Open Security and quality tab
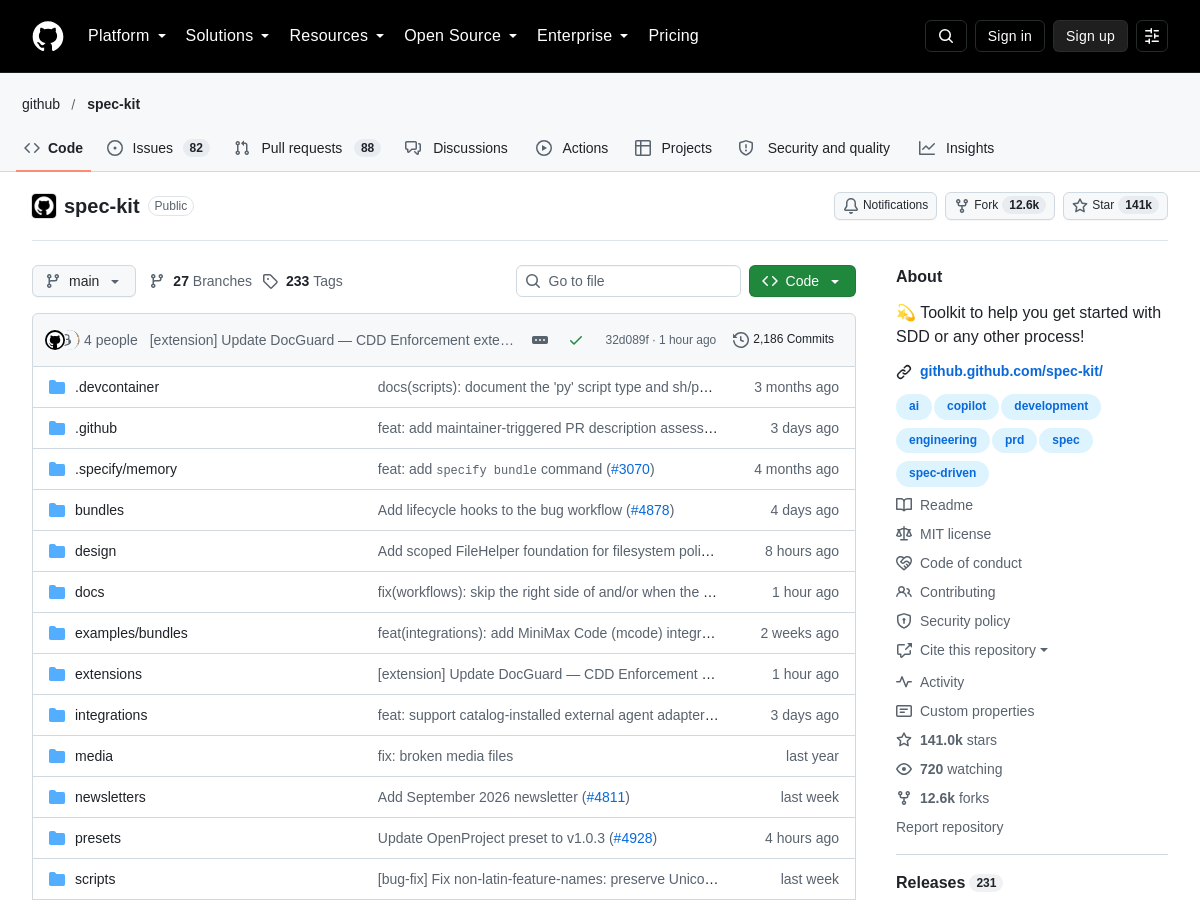Viewport: 1200px width, 900px height. tap(814, 148)
